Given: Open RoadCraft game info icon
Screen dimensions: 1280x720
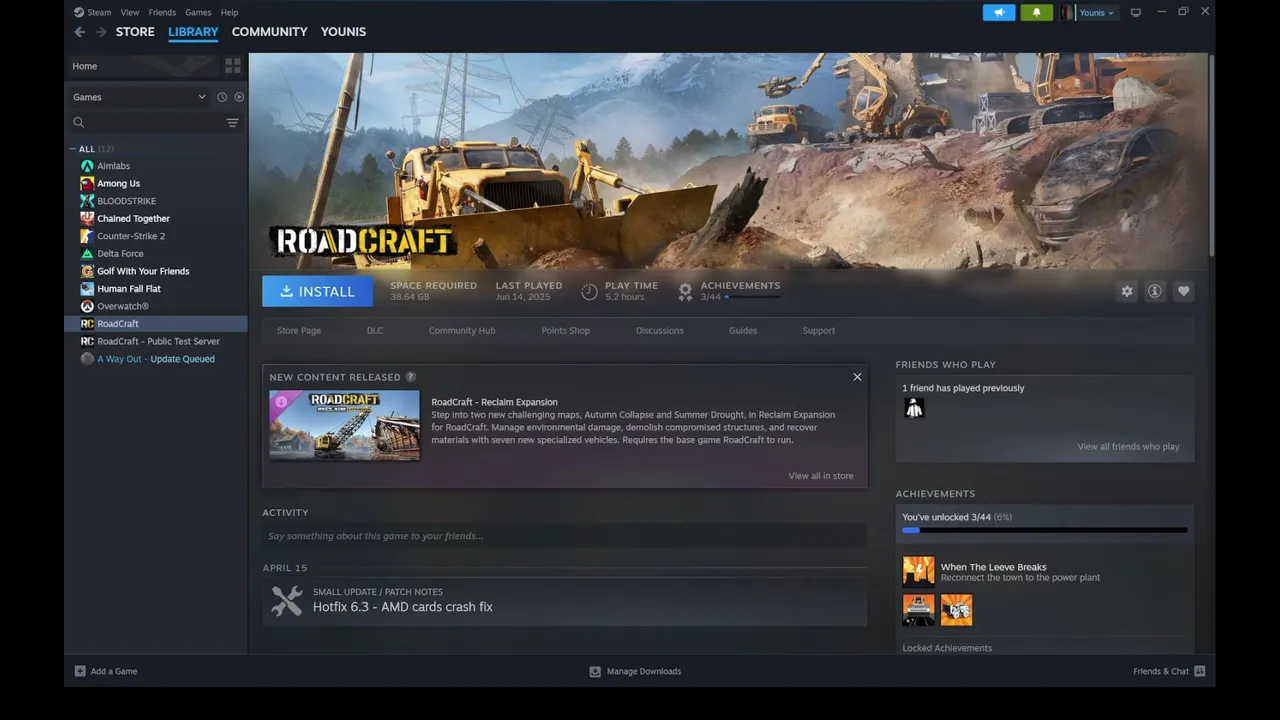Looking at the screenshot, I should coord(1155,291).
